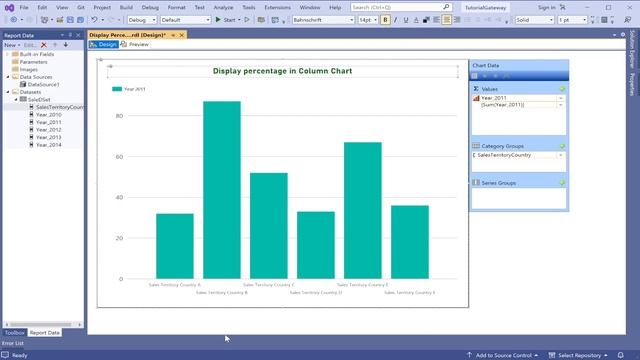Click the Save All icon
This screenshot has width=640, height=360.
pos(80,20)
